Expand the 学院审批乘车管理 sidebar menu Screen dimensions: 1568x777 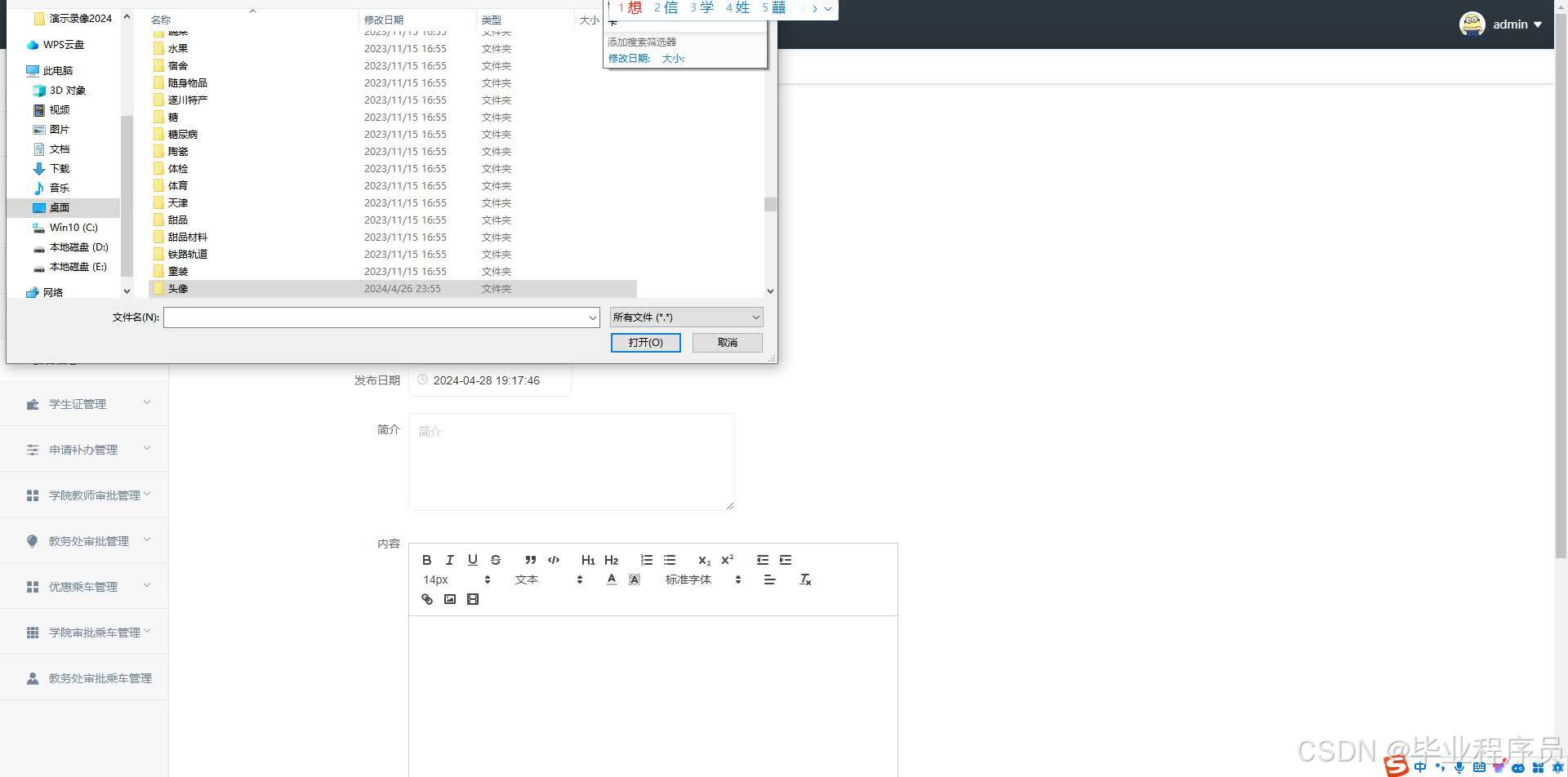[84, 633]
